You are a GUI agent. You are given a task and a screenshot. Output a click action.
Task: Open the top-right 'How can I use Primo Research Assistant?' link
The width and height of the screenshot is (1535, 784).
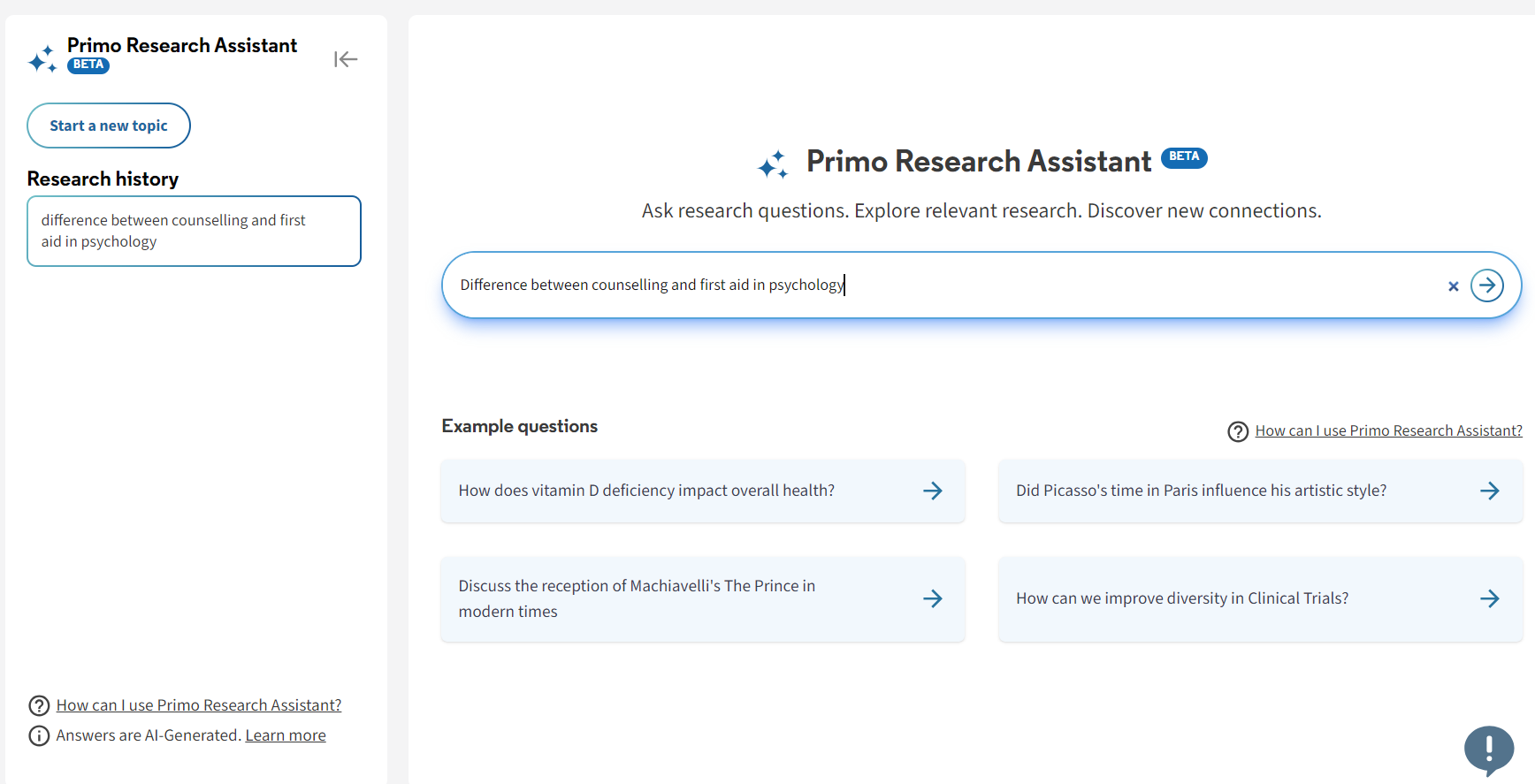[1388, 430]
